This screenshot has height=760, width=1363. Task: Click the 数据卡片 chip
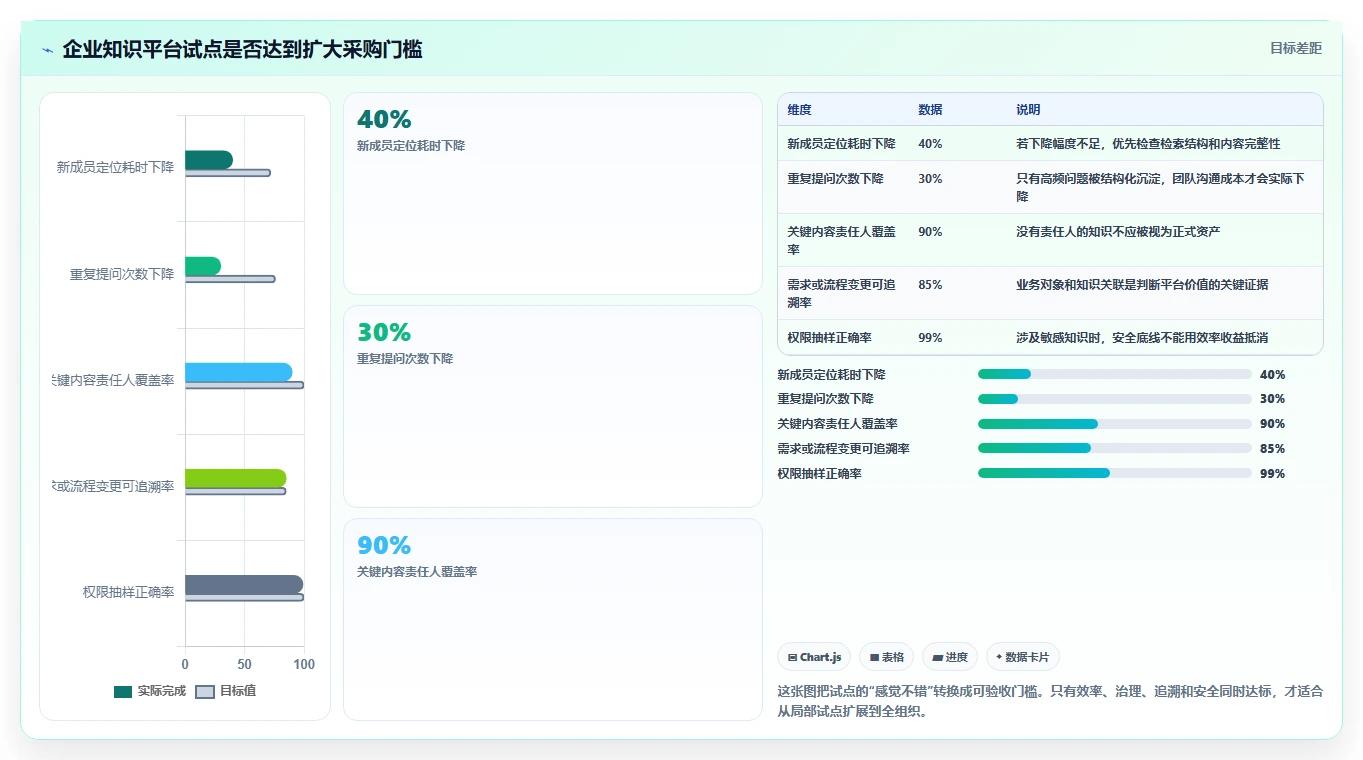(1022, 657)
